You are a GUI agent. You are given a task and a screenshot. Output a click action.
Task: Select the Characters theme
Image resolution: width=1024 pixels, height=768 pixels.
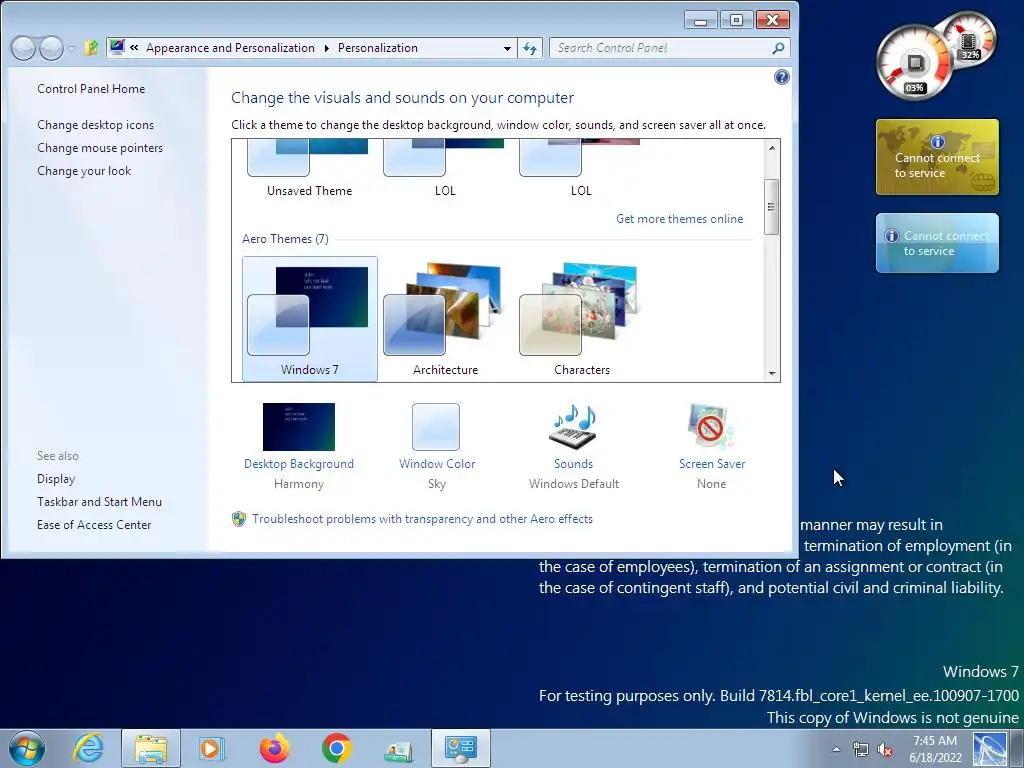tap(581, 319)
